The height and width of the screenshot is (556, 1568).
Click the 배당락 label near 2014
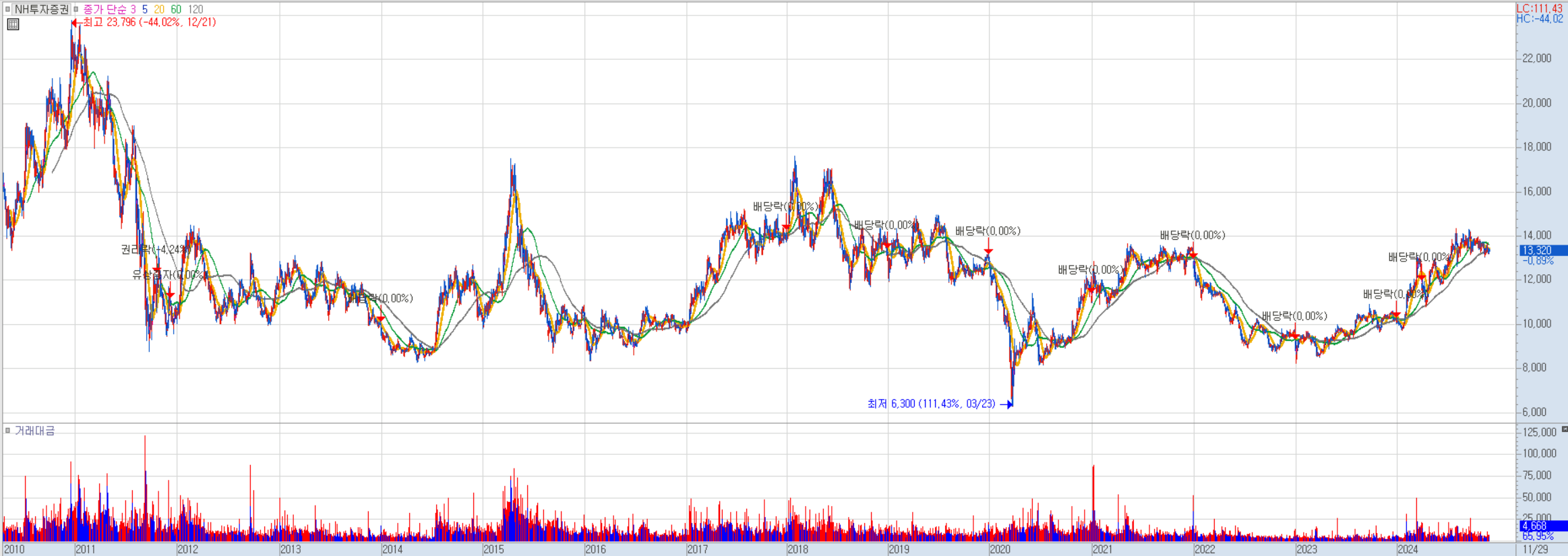pos(382,299)
